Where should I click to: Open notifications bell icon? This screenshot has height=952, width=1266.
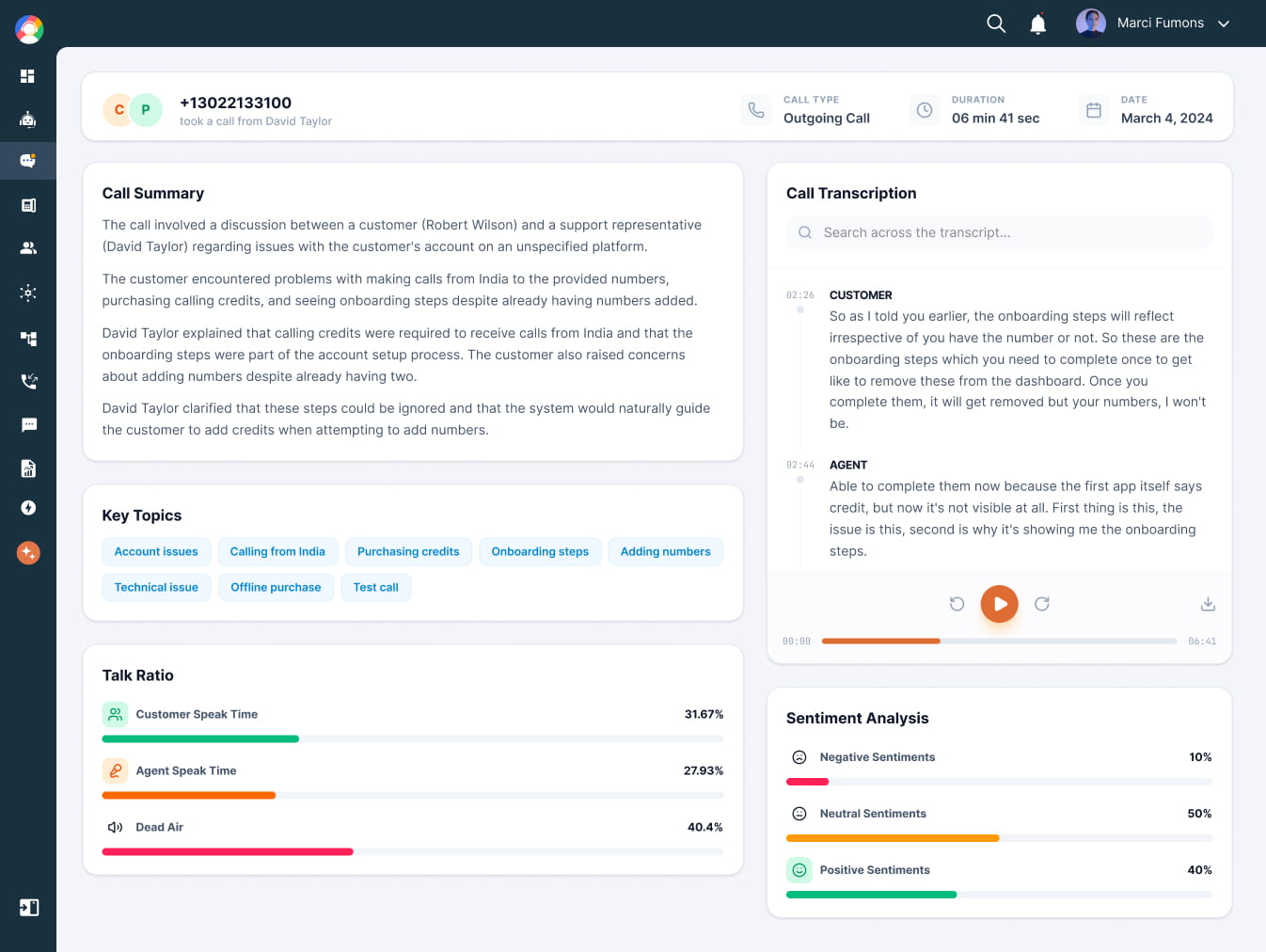pyautogui.click(x=1038, y=24)
